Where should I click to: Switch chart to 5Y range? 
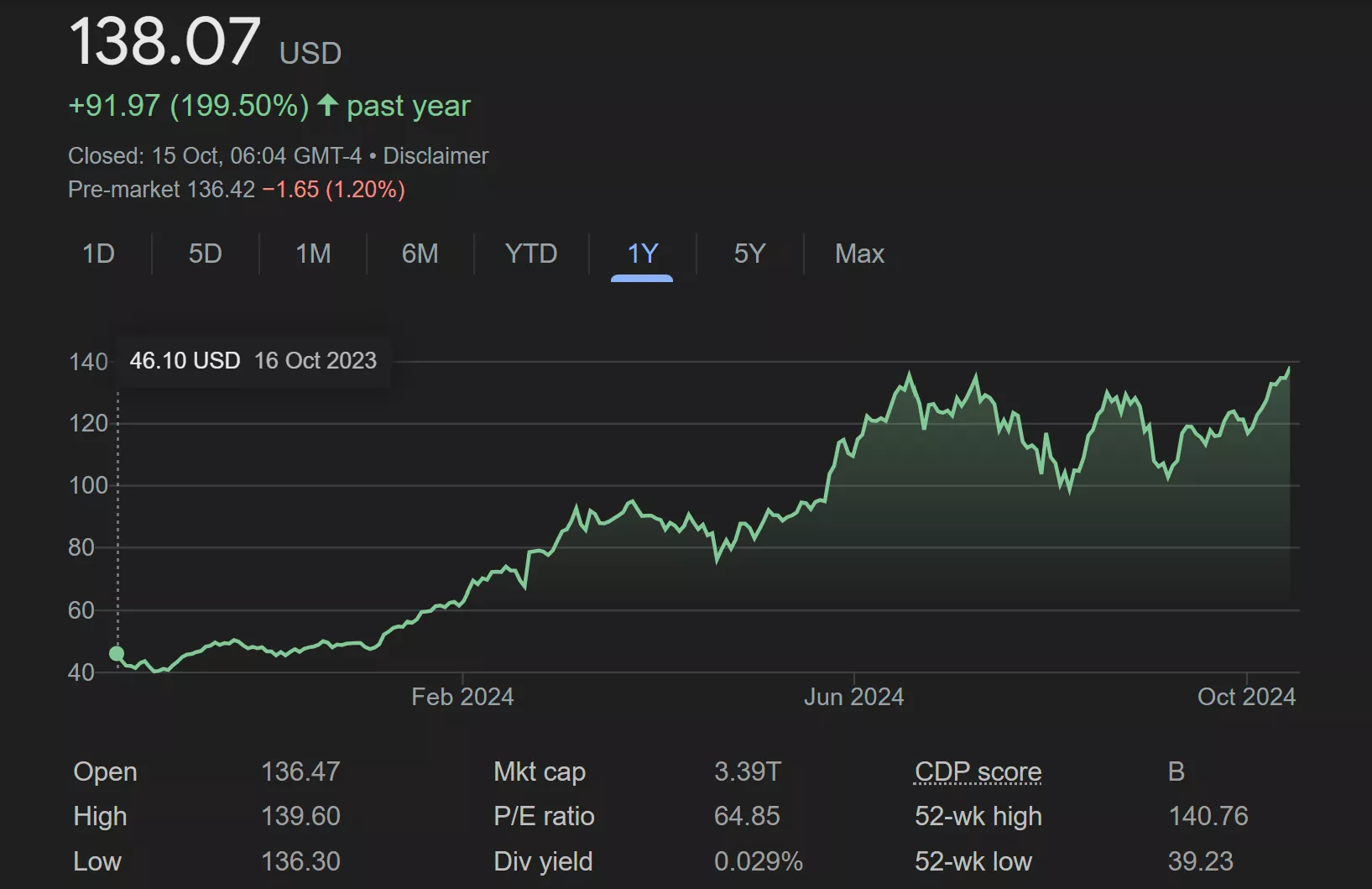click(749, 254)
